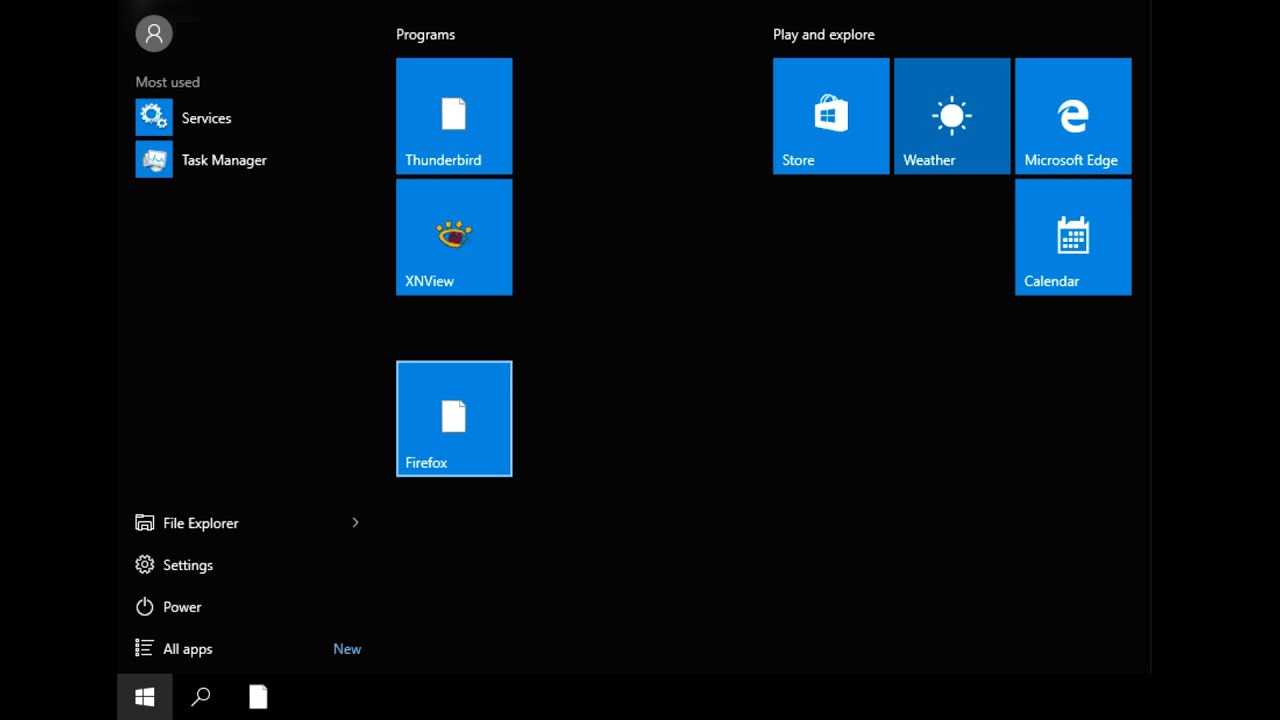
Task: Launch the Microsoft Edge tile
Action: 1073,116
